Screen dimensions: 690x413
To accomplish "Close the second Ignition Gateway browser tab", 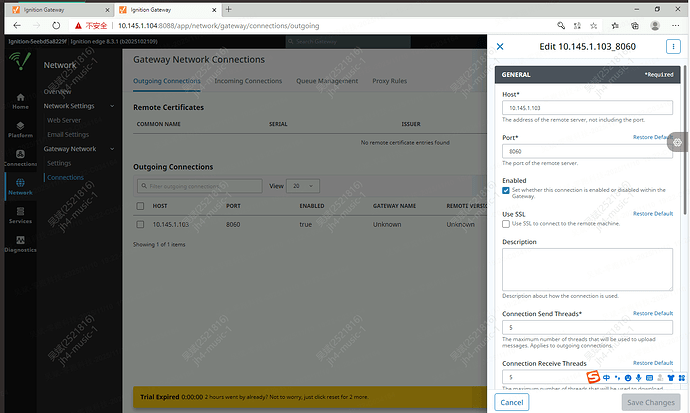I will click(x=214, y=10).
